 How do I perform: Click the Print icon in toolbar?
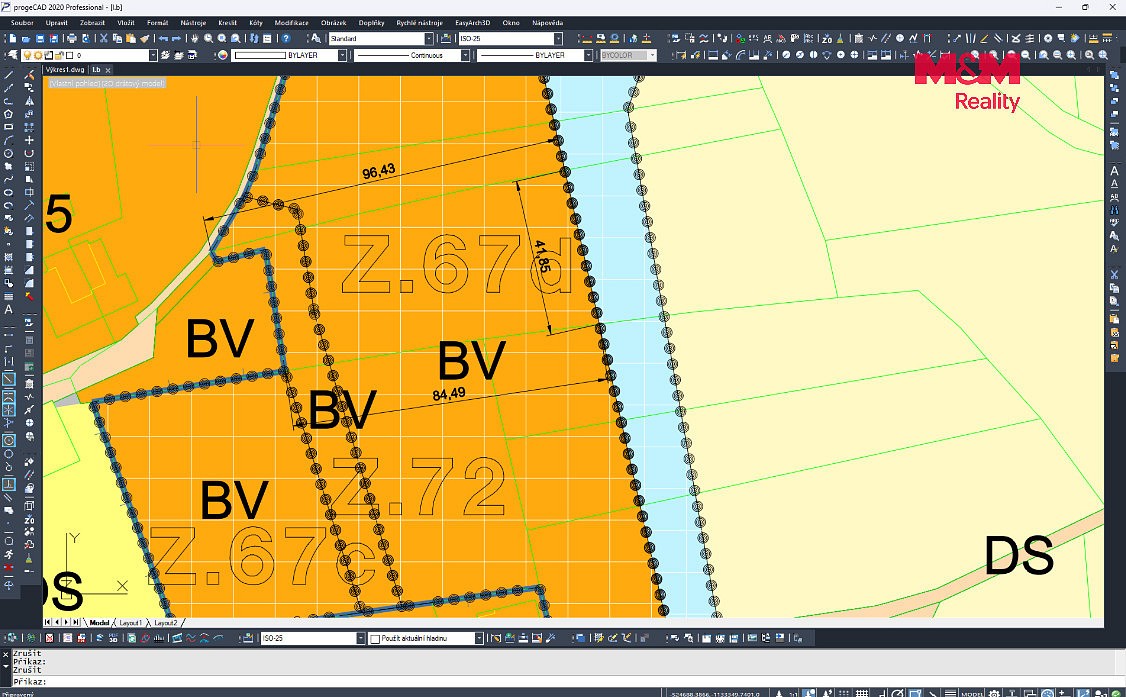click(x=72, y=39)
